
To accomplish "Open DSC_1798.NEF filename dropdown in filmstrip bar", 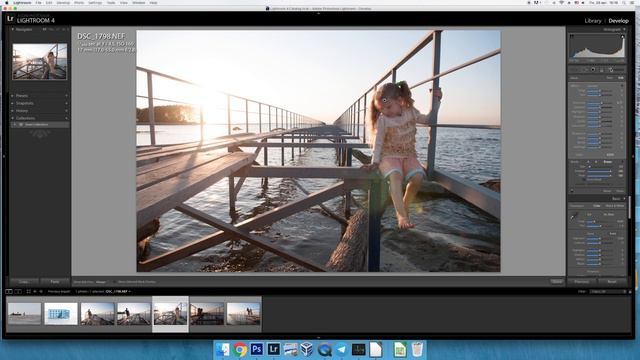I will [x=118, y=291].
